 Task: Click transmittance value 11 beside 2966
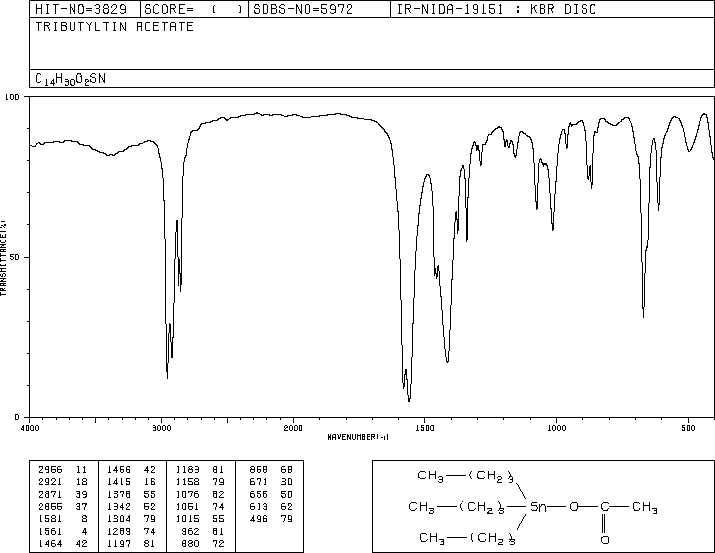(81, 470)
